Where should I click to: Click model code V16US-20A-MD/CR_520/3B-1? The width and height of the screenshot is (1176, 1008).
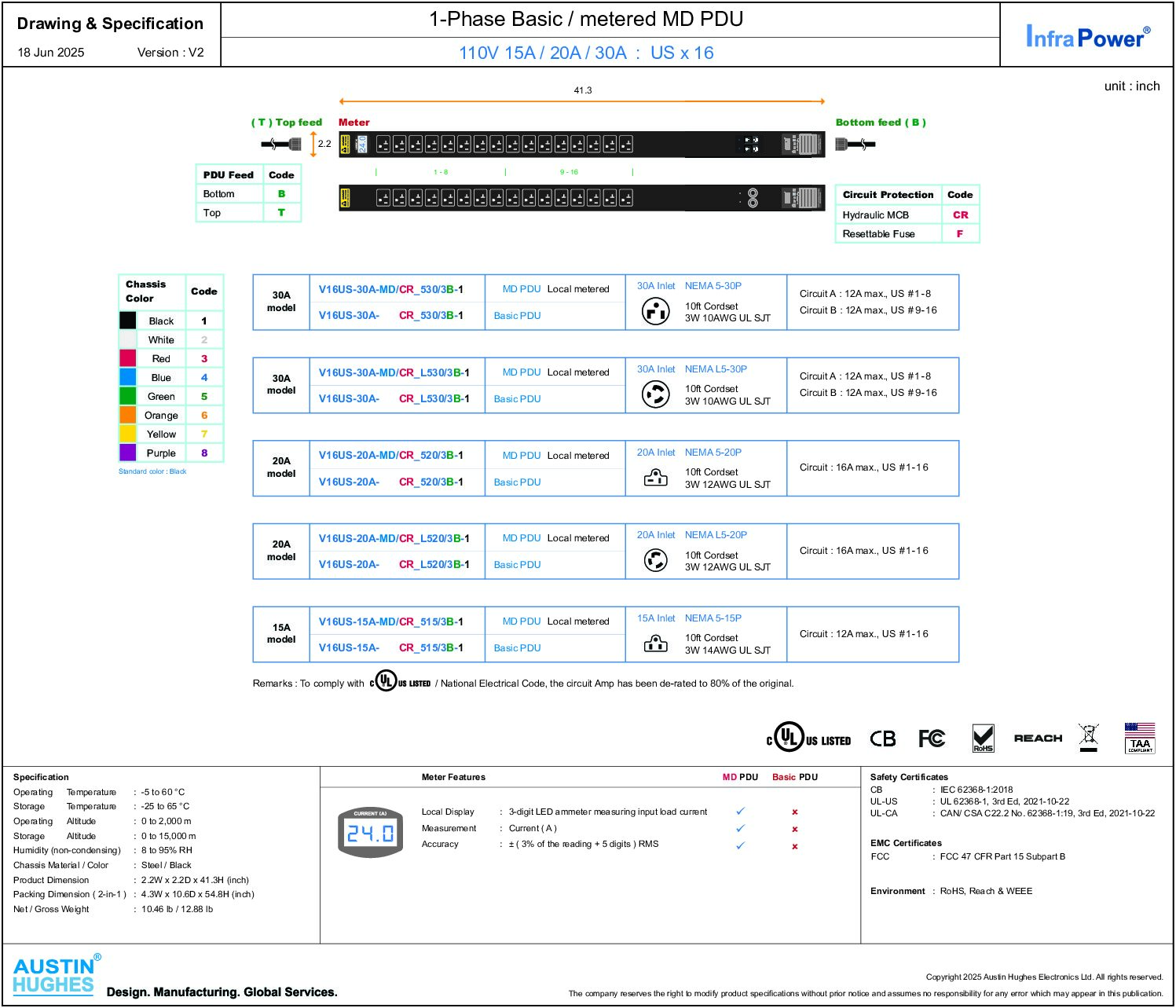[390, 455]
